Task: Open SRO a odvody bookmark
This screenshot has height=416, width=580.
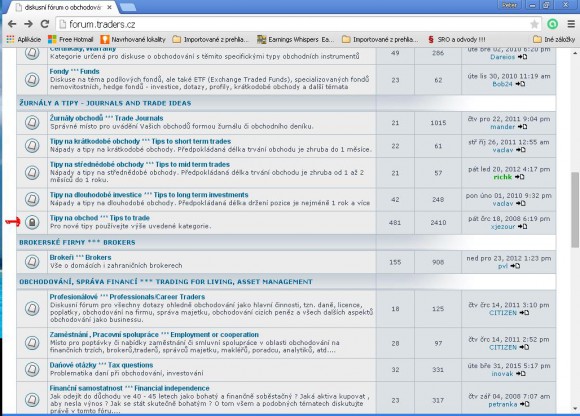Action: [x=457, y=39]
